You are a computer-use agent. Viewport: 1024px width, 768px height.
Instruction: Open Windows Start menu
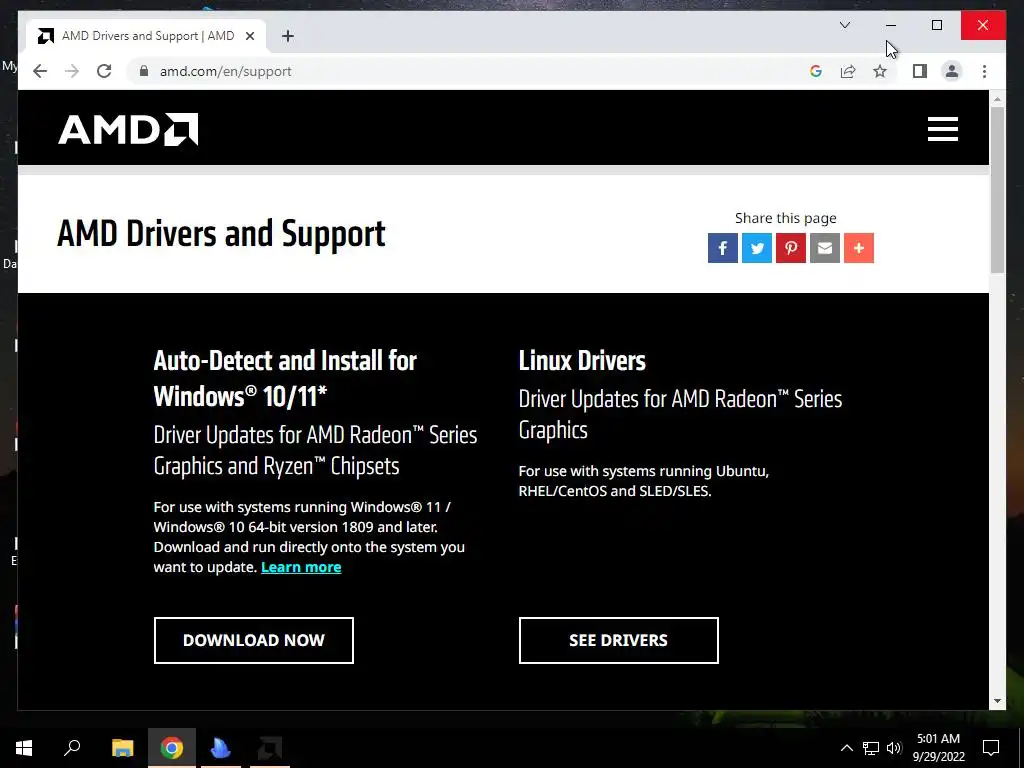24,748
